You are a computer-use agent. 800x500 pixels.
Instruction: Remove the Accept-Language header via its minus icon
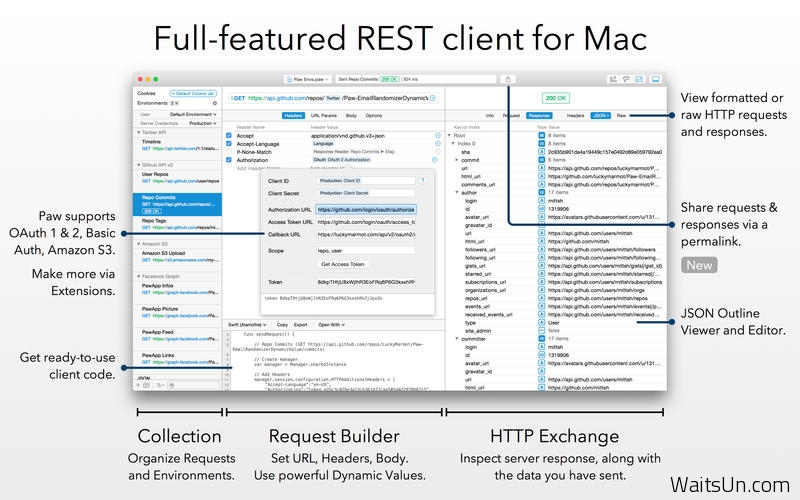click(x=438, y=144)
